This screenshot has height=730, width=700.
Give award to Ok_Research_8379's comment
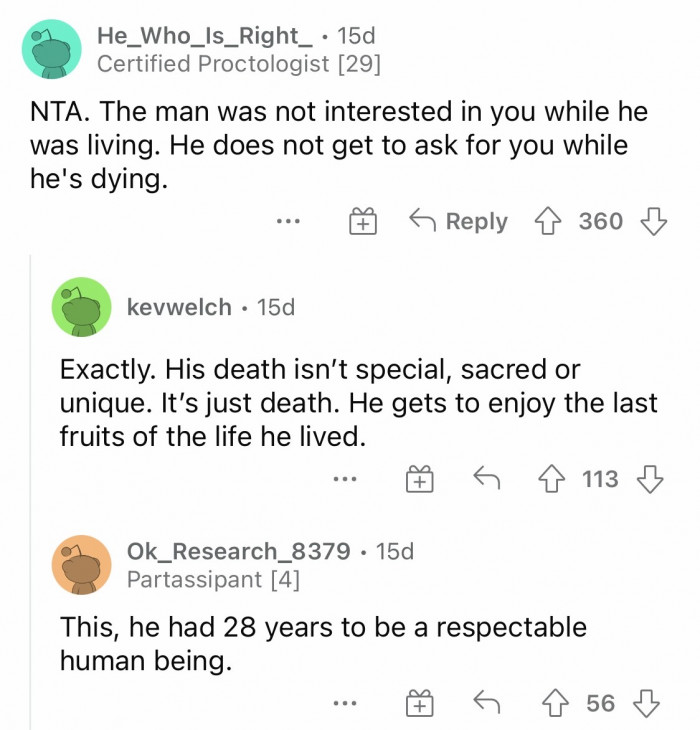[418, 704]
